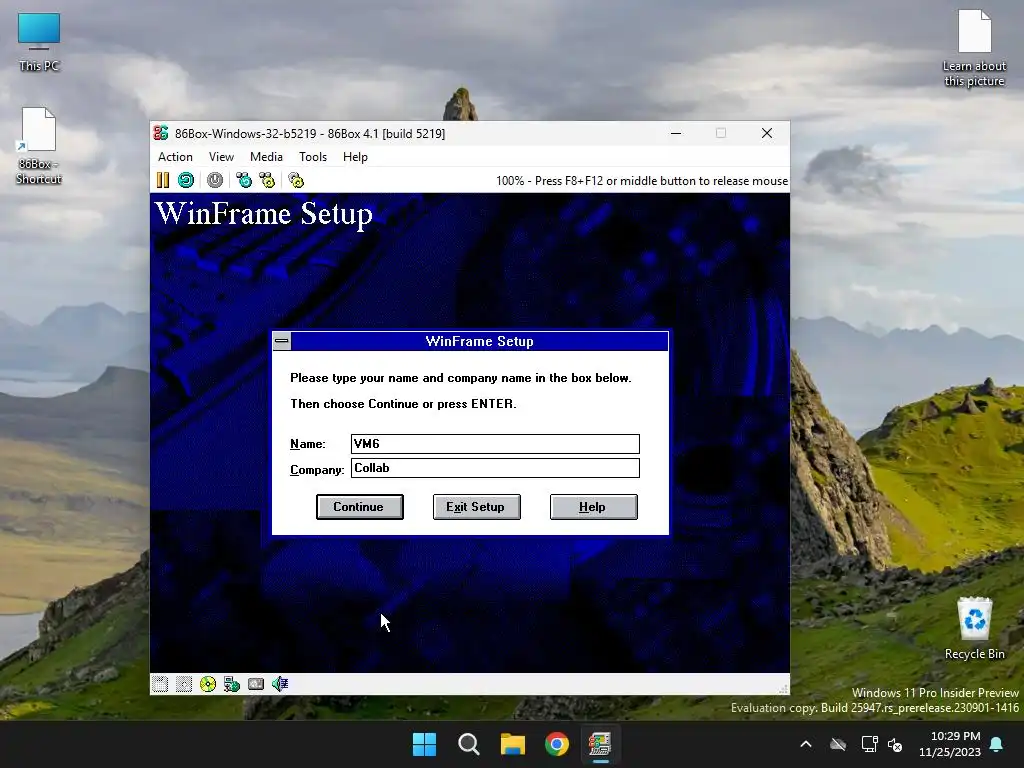Open the Media menu

pos(266,157)
